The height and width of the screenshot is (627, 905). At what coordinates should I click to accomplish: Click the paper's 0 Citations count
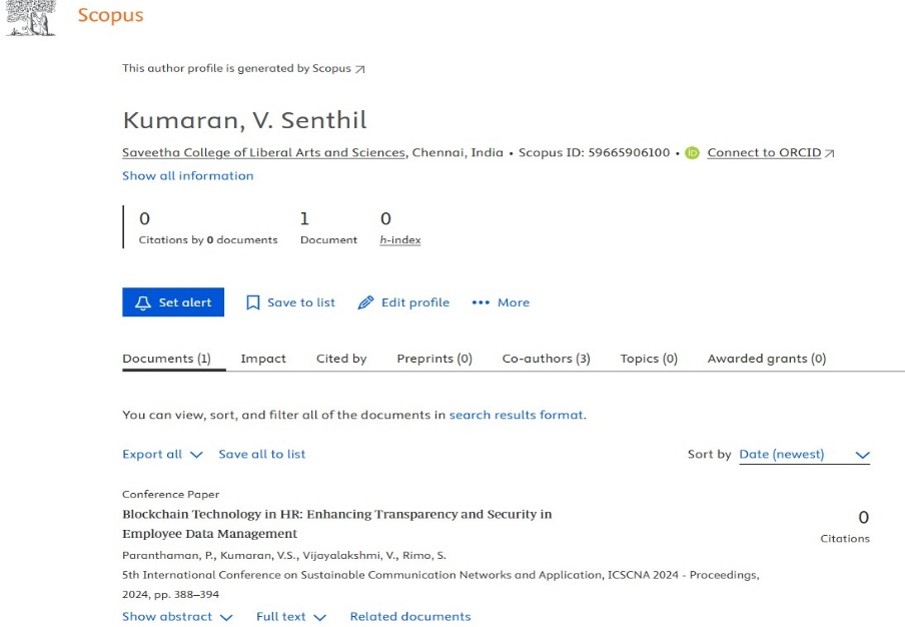click(845, 527)
